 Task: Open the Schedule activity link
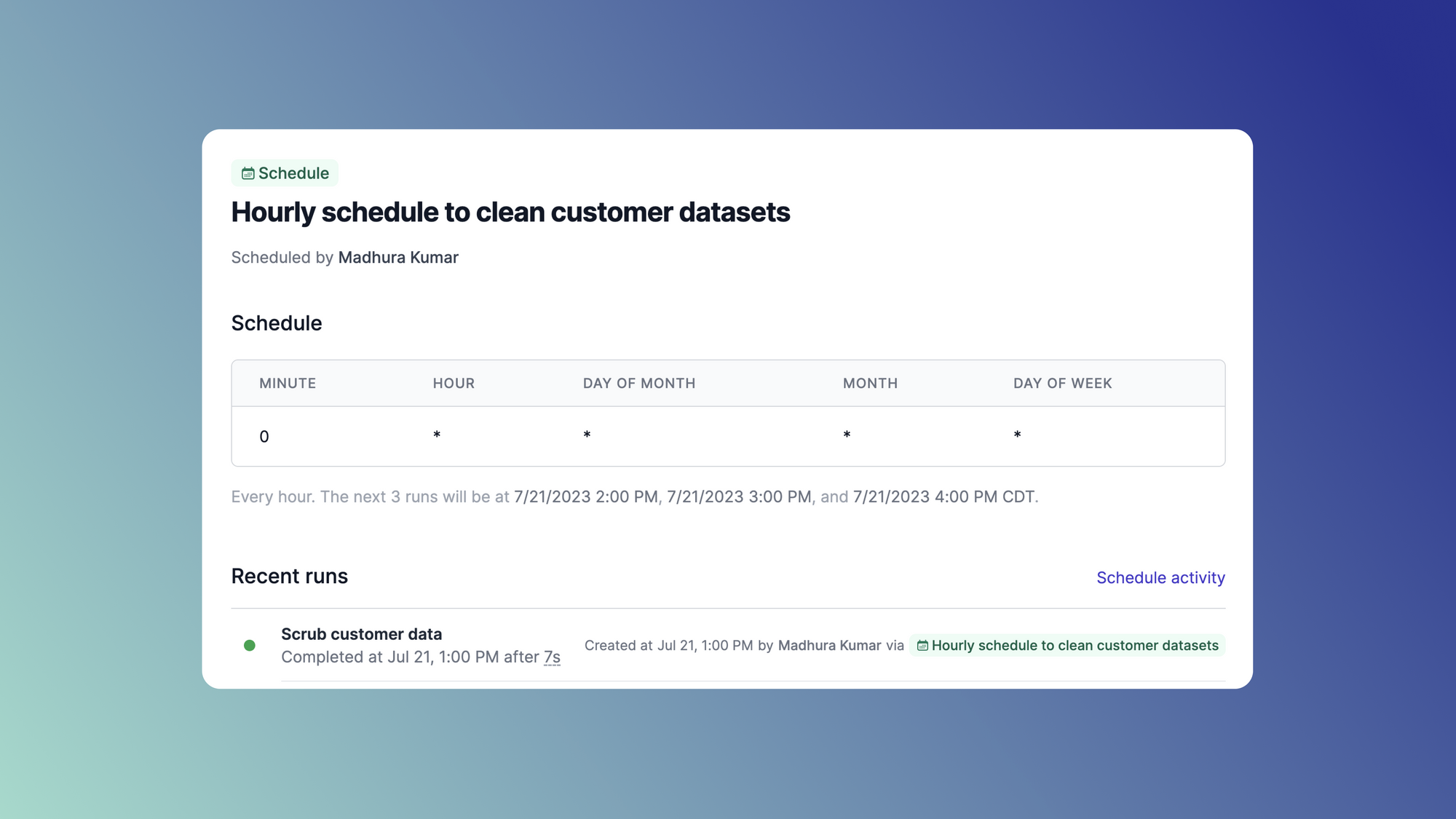pyautogui.click(x=1160, y=577)
